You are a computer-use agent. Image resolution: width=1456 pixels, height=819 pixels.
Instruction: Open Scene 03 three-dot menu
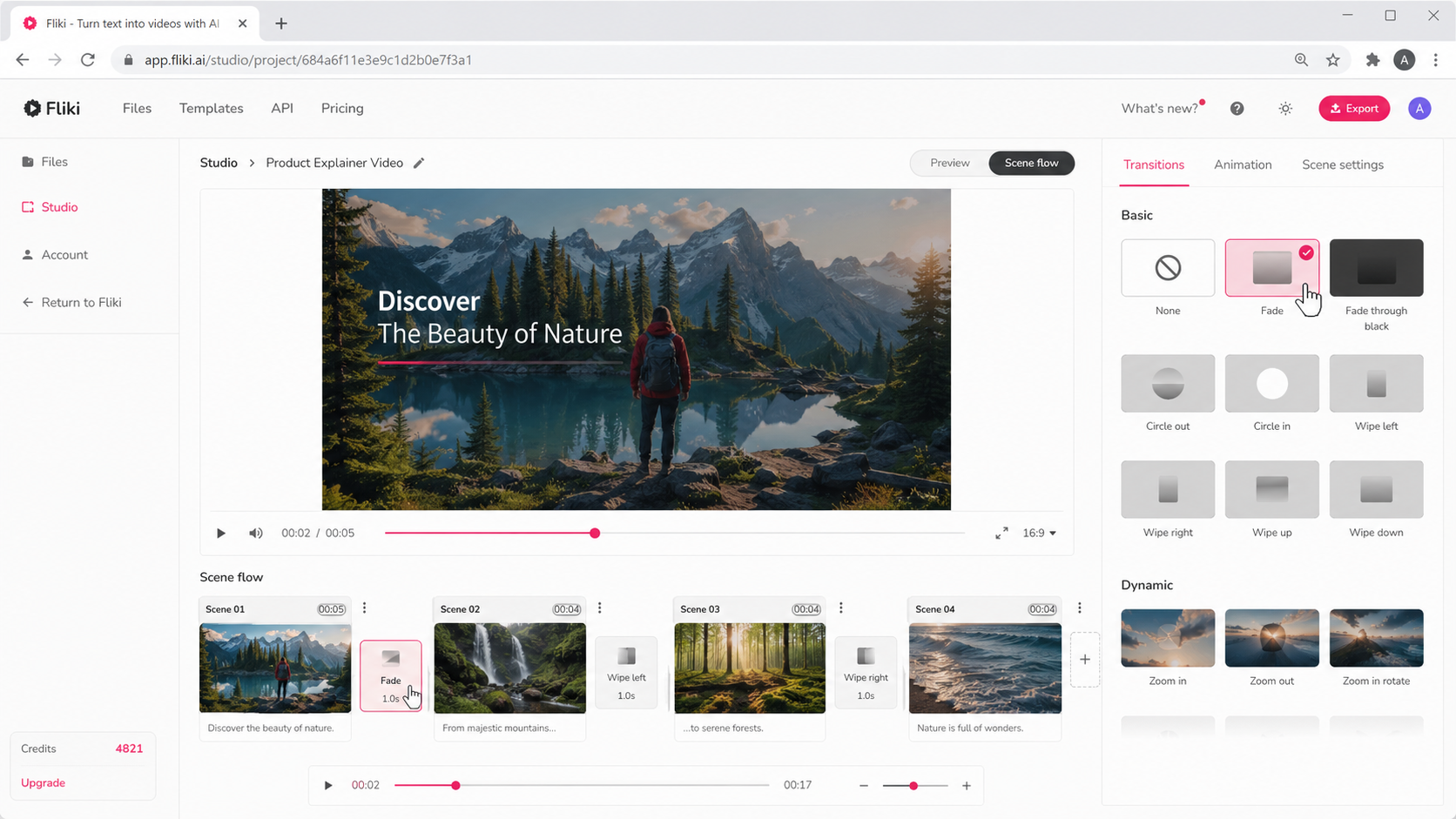841,608
